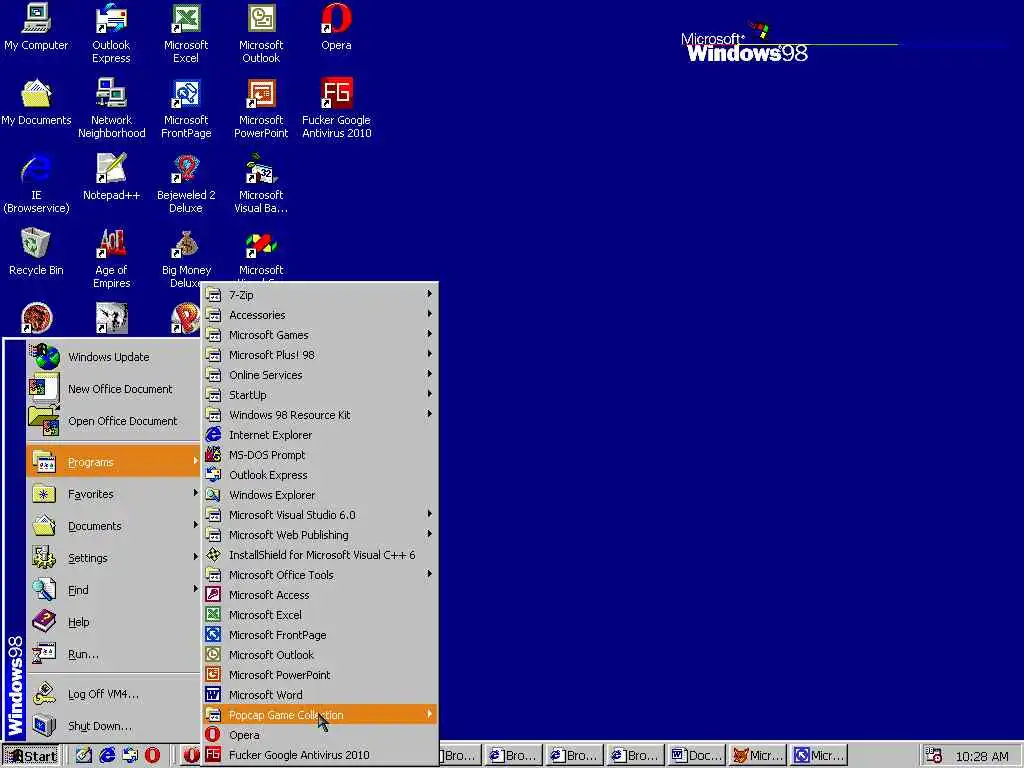Select Microsoft Visual Basic desktop shortcut
The width and height of the screenshot is (1024, 768).
coord(261,183)
